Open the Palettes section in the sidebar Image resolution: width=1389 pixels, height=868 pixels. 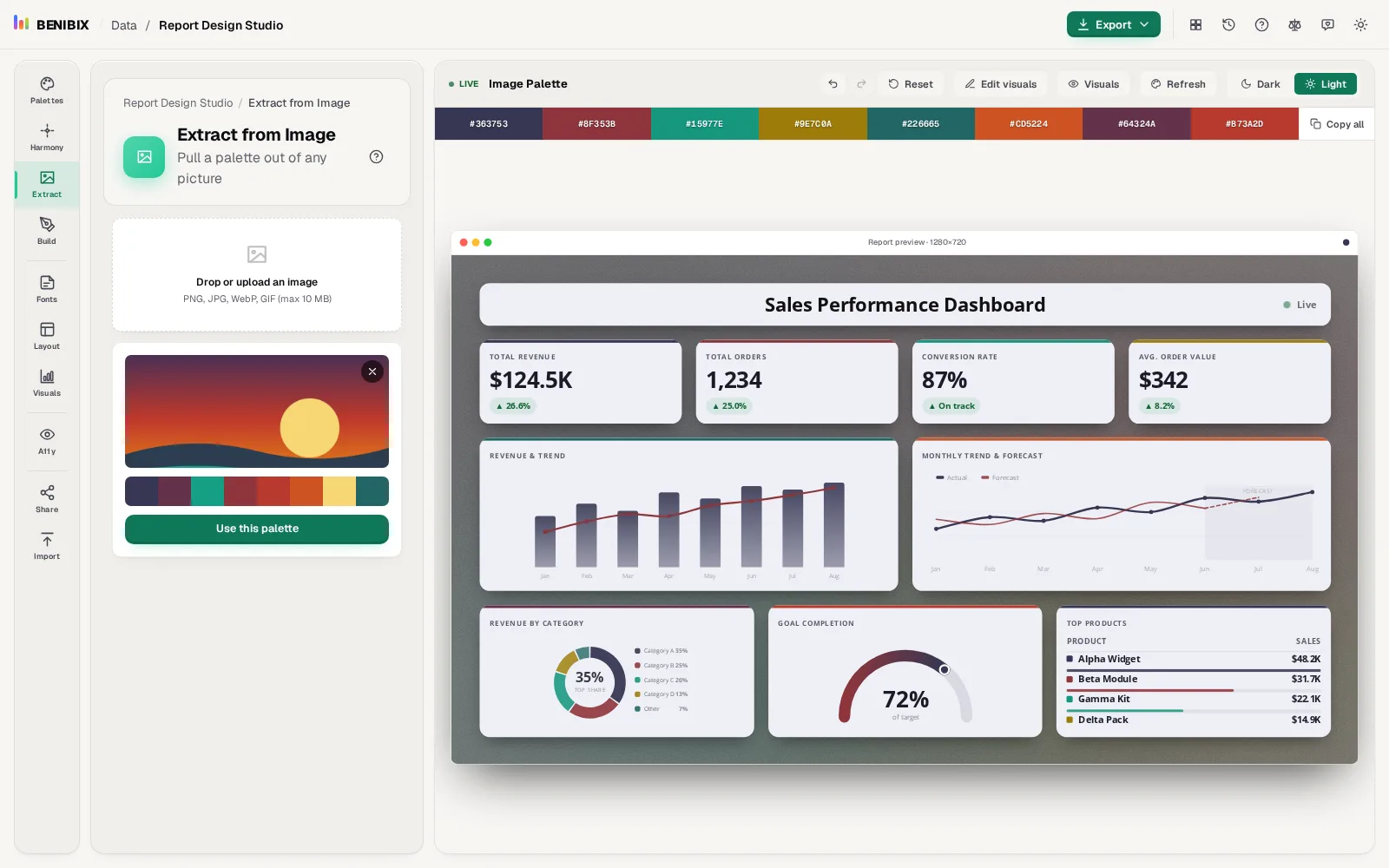[x=47, y=90]
